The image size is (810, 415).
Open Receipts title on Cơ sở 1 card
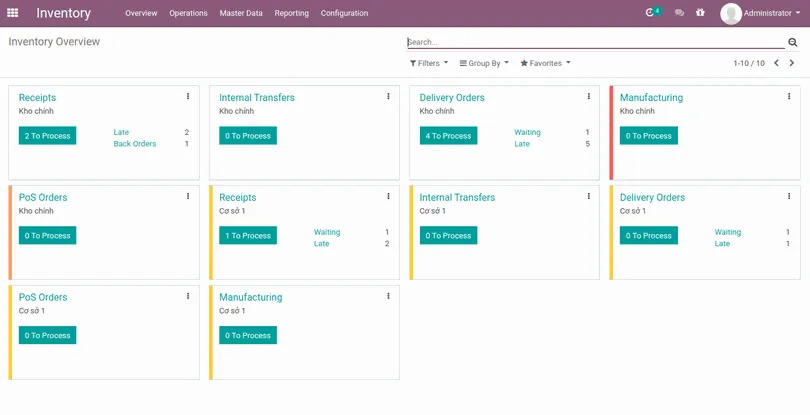[238, 197]
